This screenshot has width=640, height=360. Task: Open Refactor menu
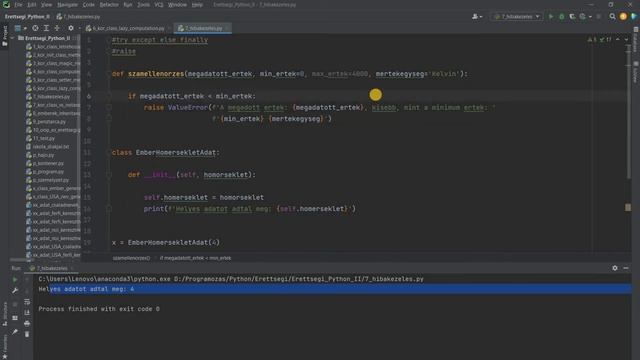(x=109, y=5)
